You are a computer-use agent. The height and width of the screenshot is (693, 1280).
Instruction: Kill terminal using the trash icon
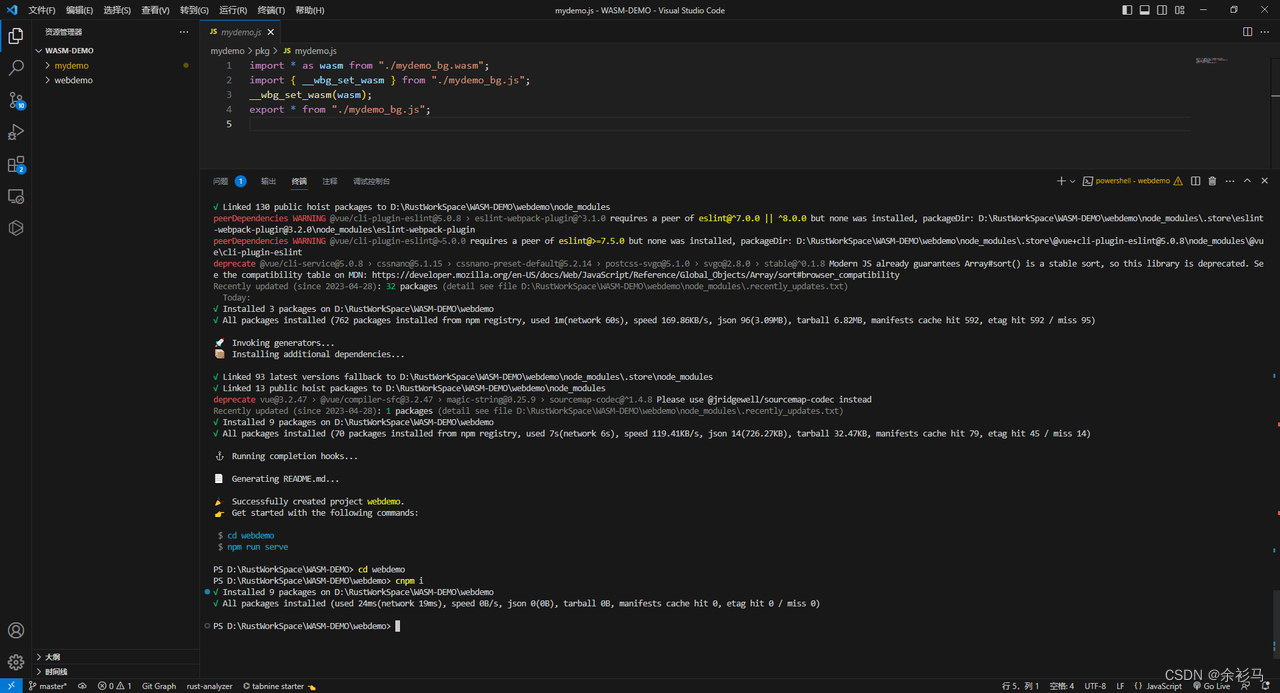click(x=1212, y=181)
